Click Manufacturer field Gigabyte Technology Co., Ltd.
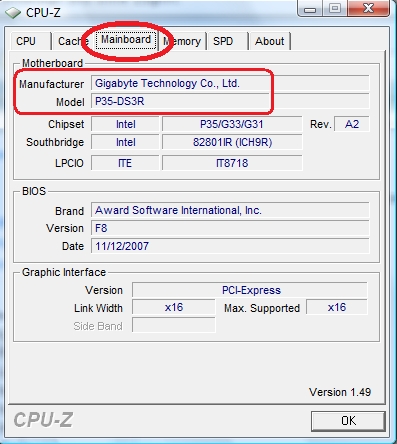This screenshot has height=444, width=397. click(230, 83)
